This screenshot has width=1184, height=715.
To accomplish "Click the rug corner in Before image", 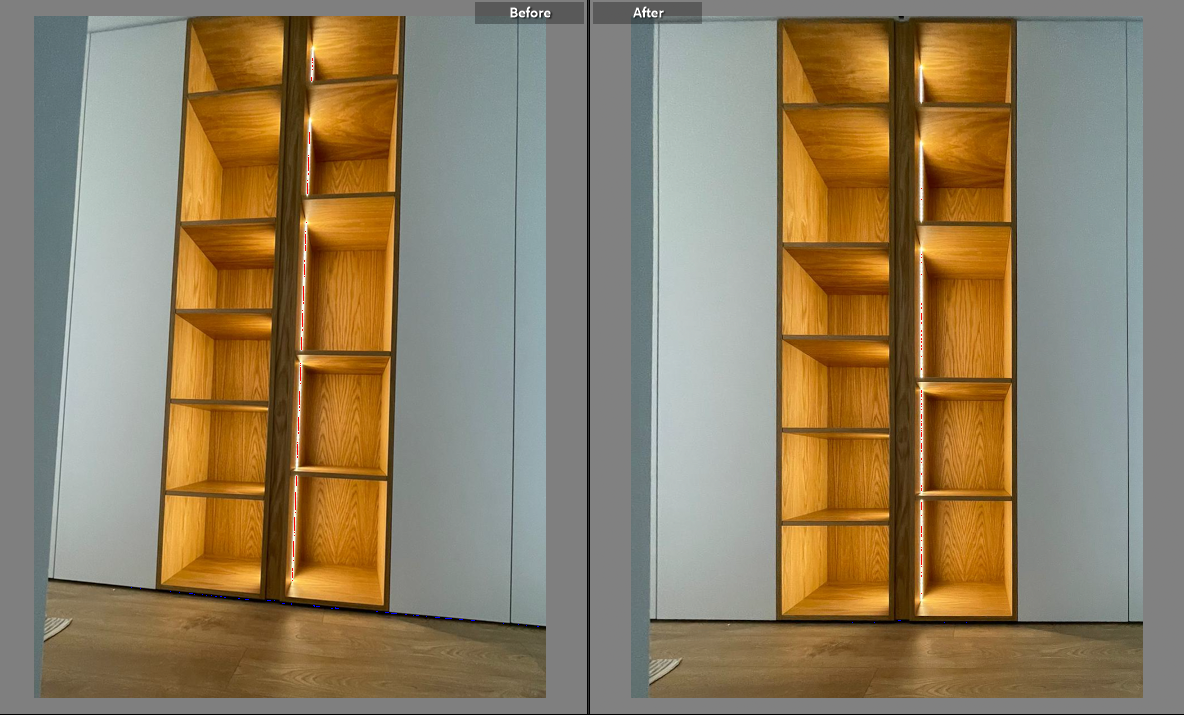I will 55,628.
